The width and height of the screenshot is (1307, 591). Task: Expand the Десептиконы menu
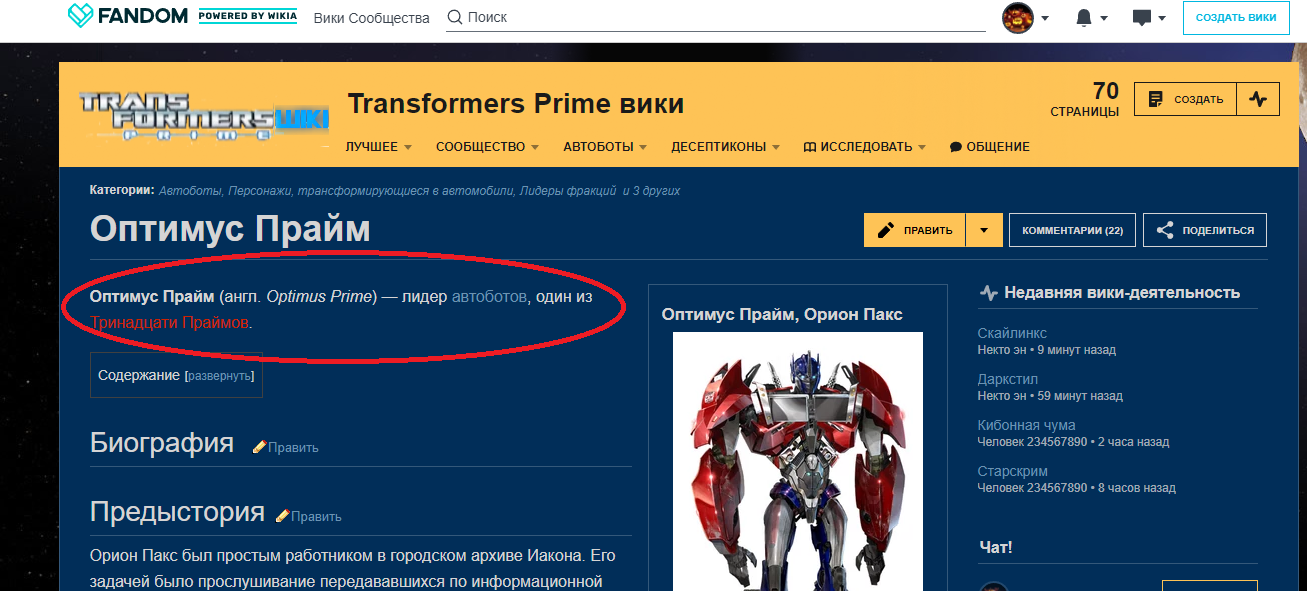tap(725, 147)
